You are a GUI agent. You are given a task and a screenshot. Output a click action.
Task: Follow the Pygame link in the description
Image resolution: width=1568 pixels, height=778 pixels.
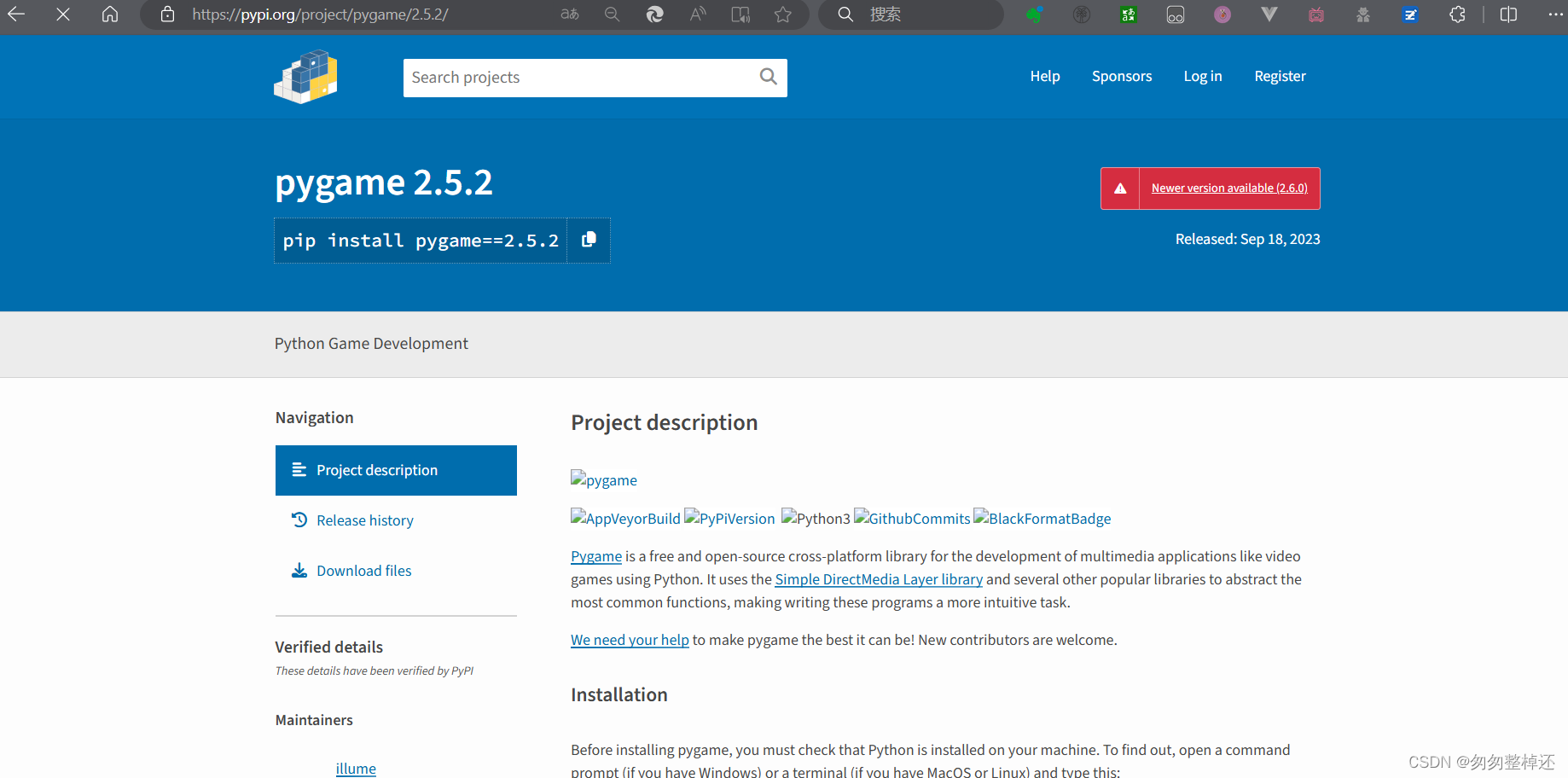point(596,556)
